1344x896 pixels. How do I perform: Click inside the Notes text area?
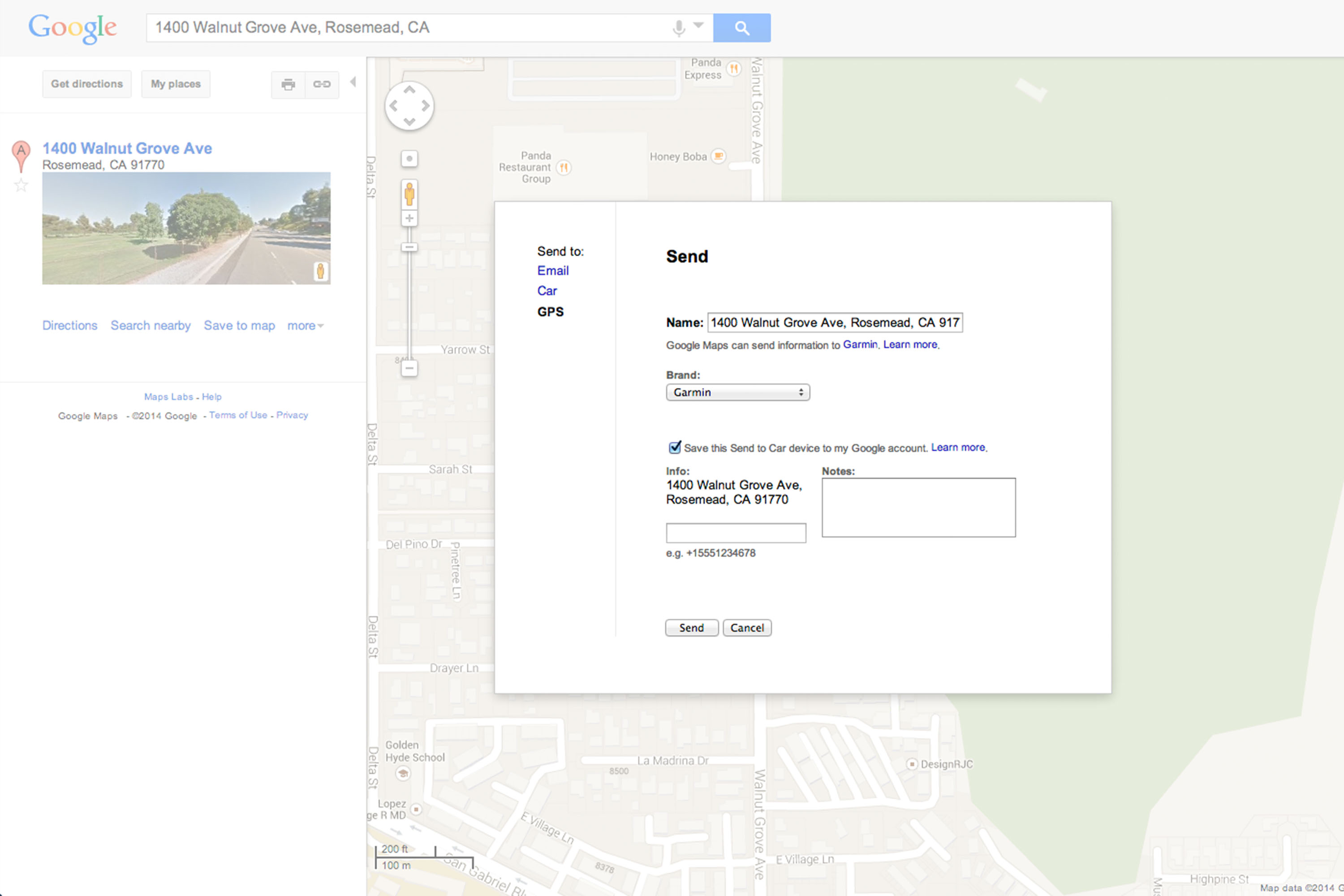tap(918, 507)
